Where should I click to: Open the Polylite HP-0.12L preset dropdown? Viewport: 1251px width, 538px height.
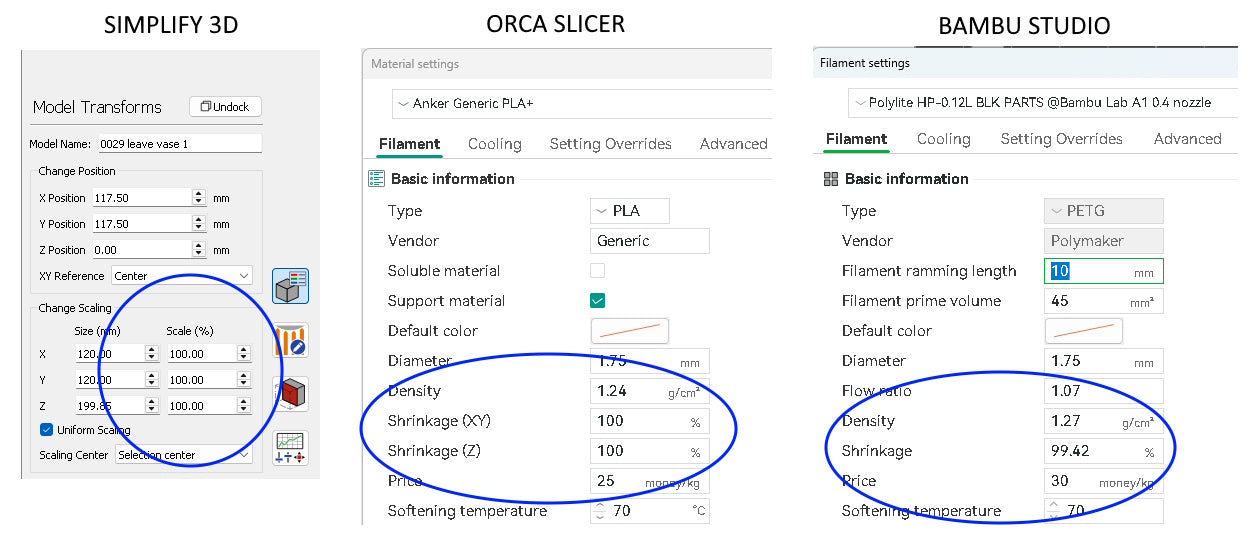point(1042,103)
